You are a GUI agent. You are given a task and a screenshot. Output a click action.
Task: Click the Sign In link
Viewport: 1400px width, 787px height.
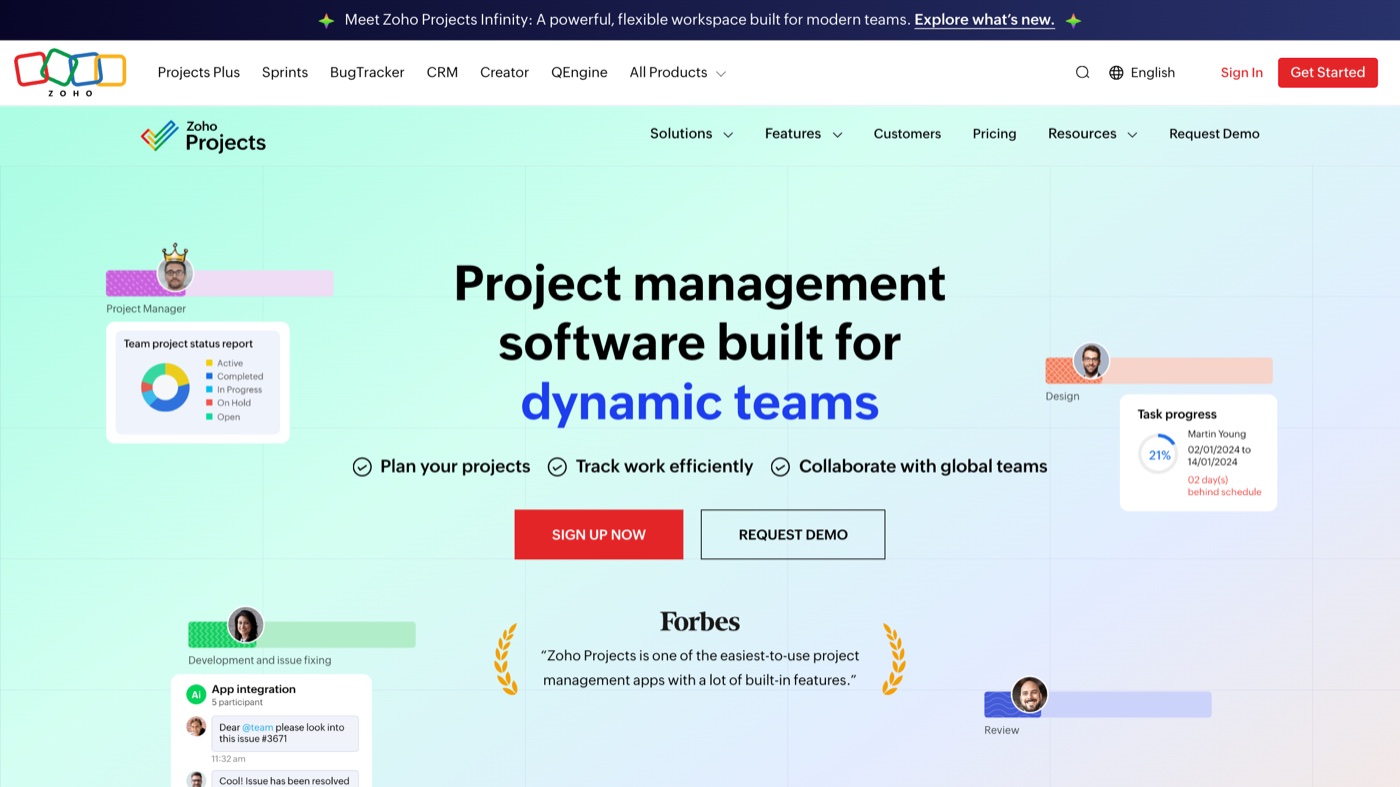(1241, 72)
